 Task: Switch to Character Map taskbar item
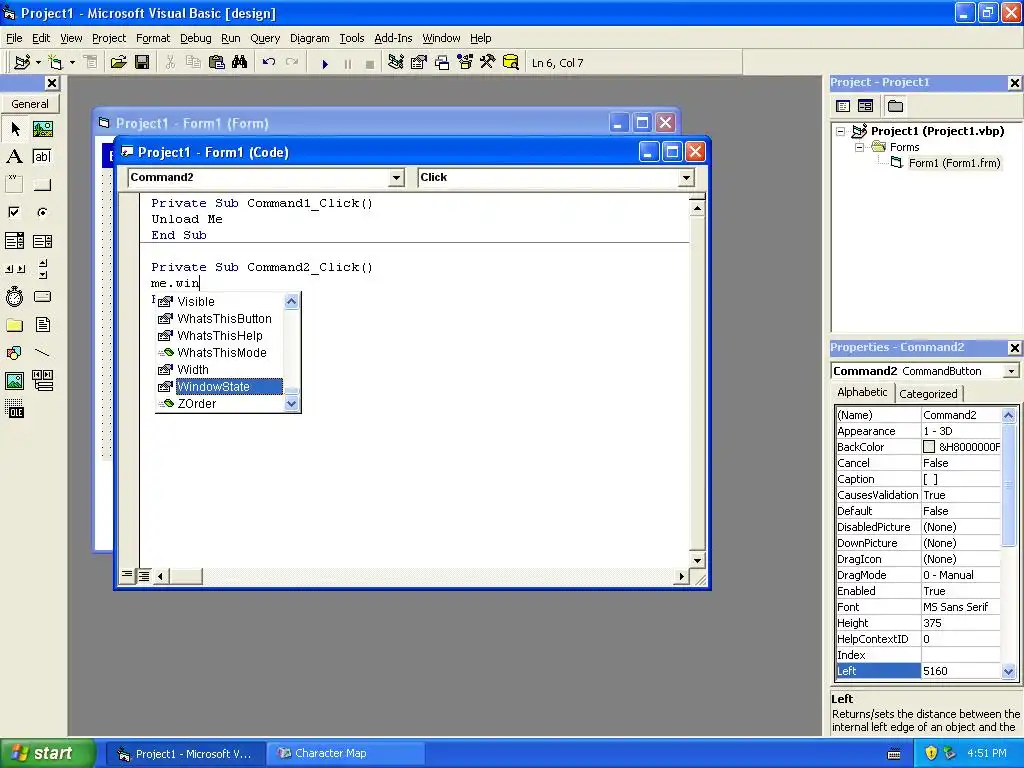point(345,754)
